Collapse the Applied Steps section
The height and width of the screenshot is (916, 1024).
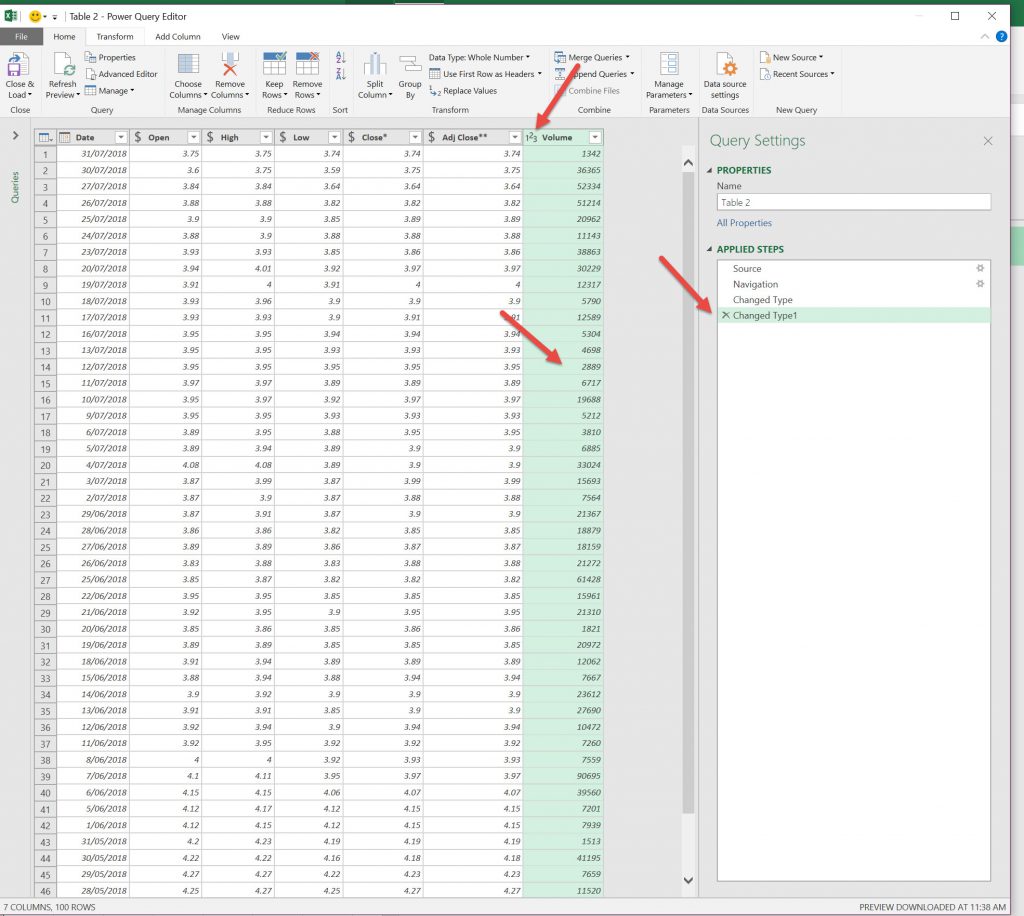click(x=710, y=249)
